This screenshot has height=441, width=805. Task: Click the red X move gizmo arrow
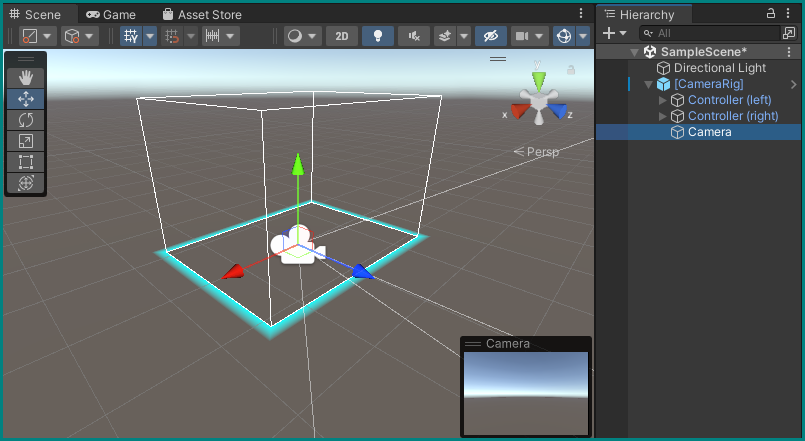(233, 271)
